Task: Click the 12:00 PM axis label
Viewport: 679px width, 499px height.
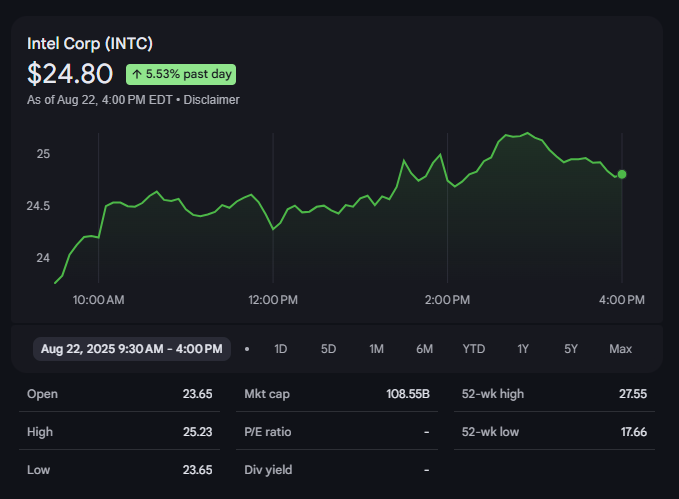Action: coord(273,300)
